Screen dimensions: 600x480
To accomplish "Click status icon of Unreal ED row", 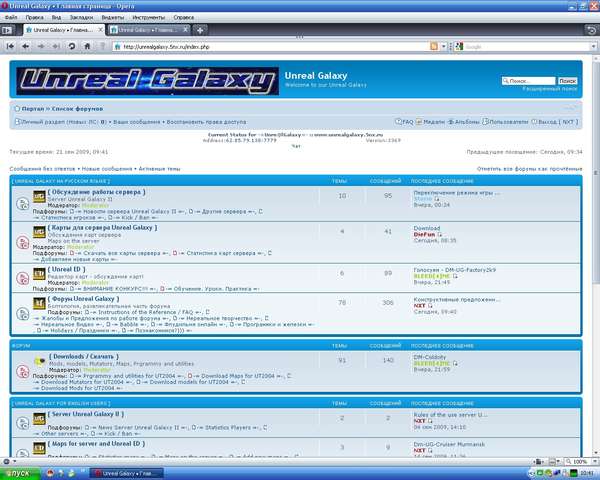I will pyautogui.click(x=23, y=278).
